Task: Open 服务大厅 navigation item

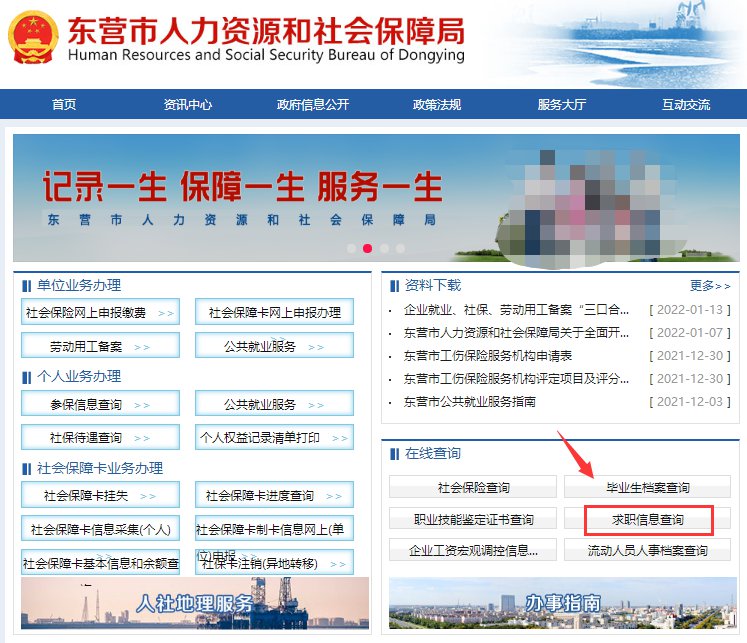Action: click(562, 104)
